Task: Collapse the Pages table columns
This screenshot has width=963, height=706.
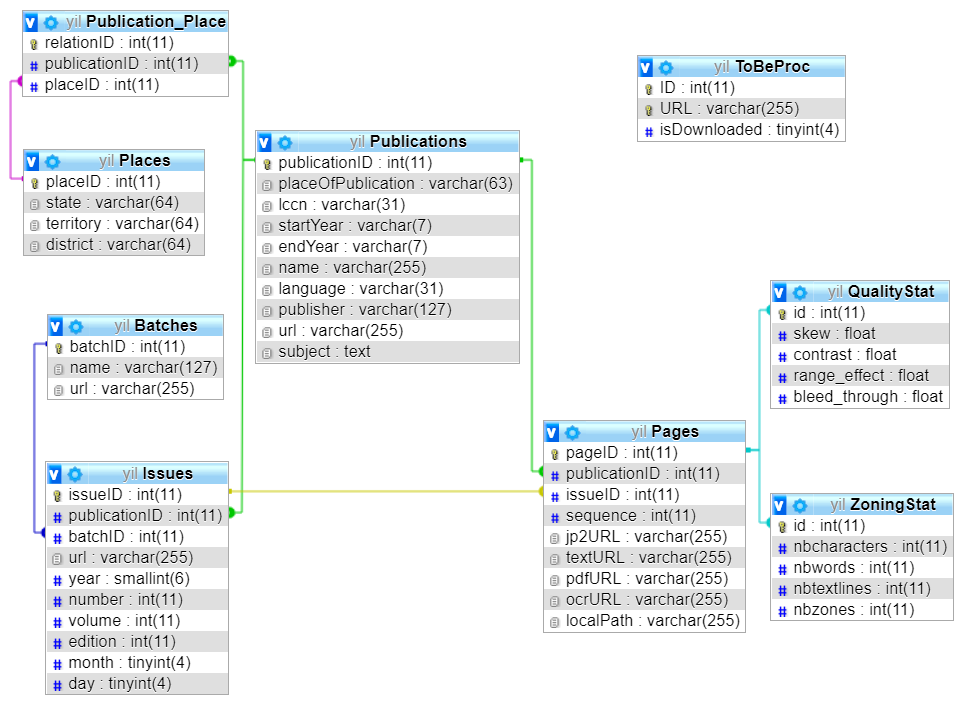Action: coord(553,432)
